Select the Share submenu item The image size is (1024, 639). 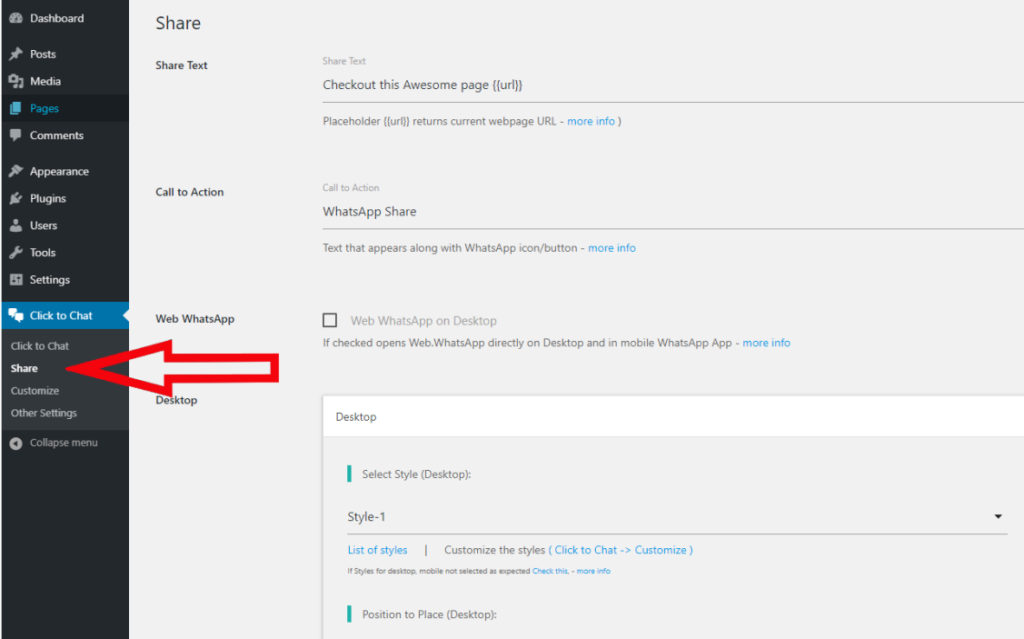[x=24, y=369]
